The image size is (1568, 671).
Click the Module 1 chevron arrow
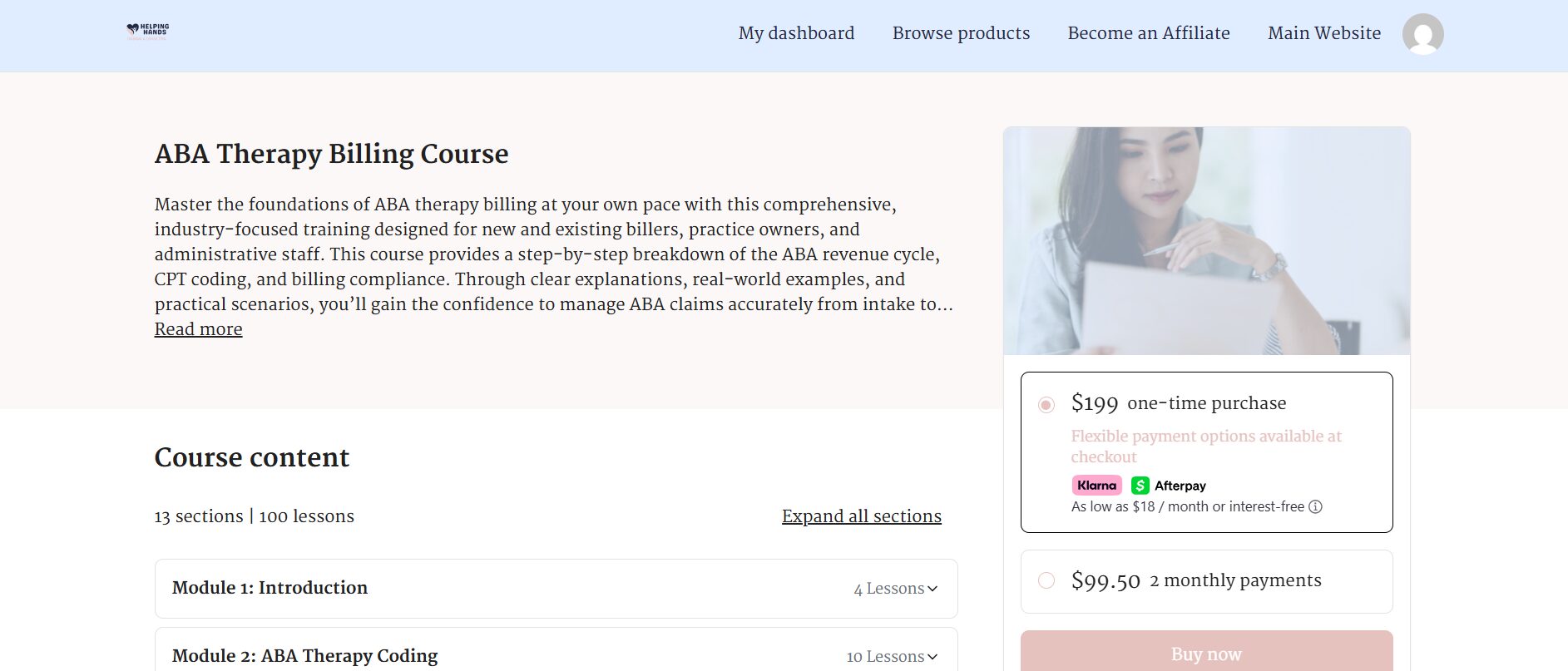coord(932,589)
